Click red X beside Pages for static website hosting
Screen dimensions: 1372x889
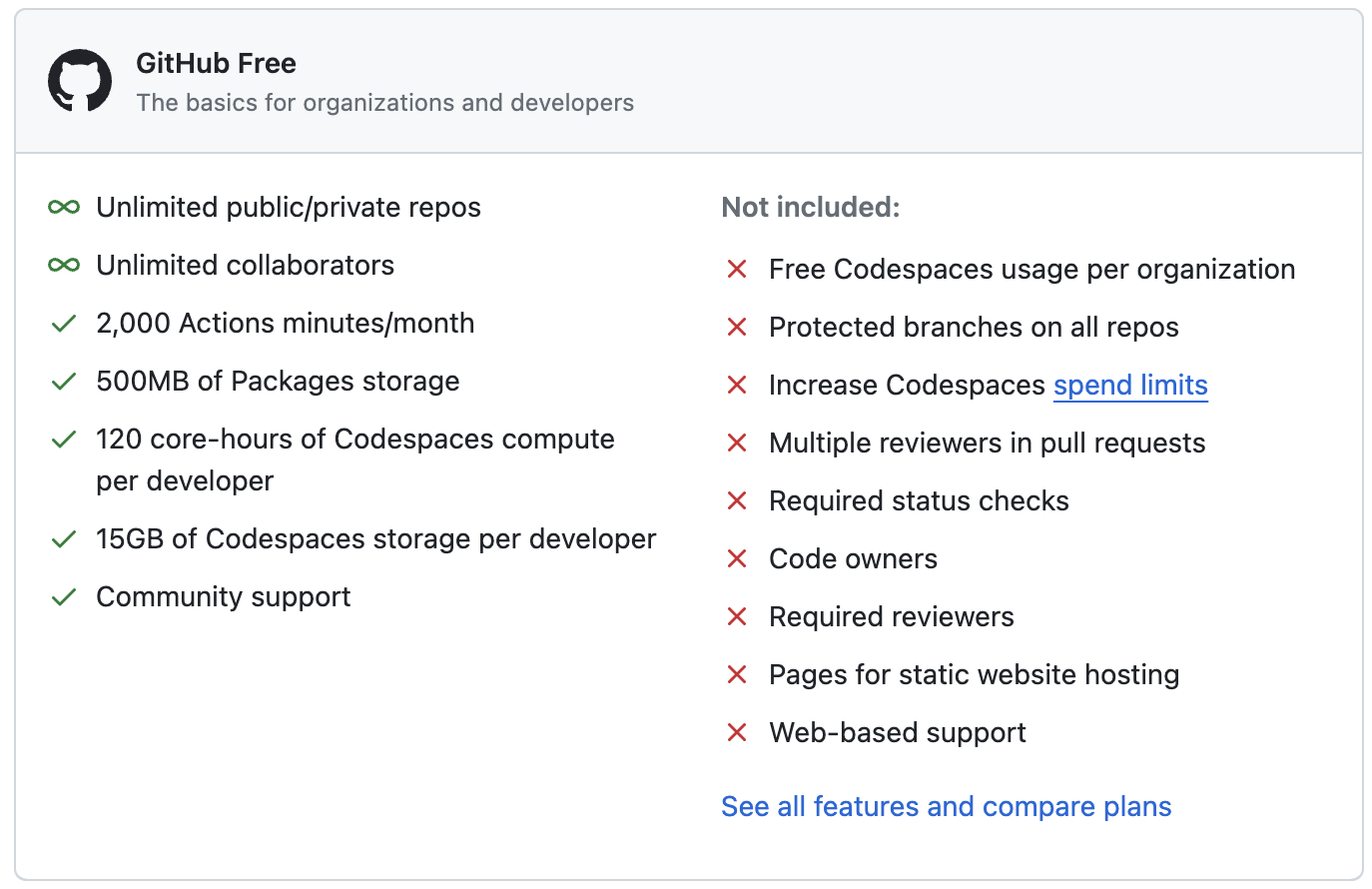(x=737, y=674)
